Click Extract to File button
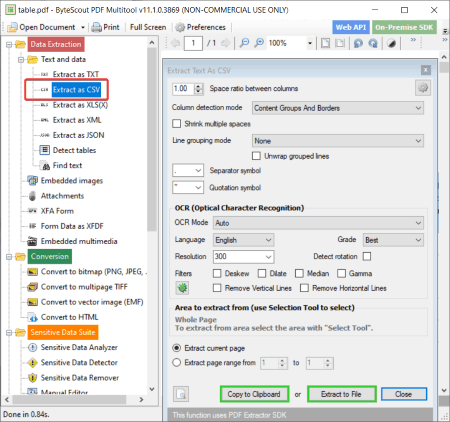The width and height of the screenshot is (450, 422). (x=341, y=394)
